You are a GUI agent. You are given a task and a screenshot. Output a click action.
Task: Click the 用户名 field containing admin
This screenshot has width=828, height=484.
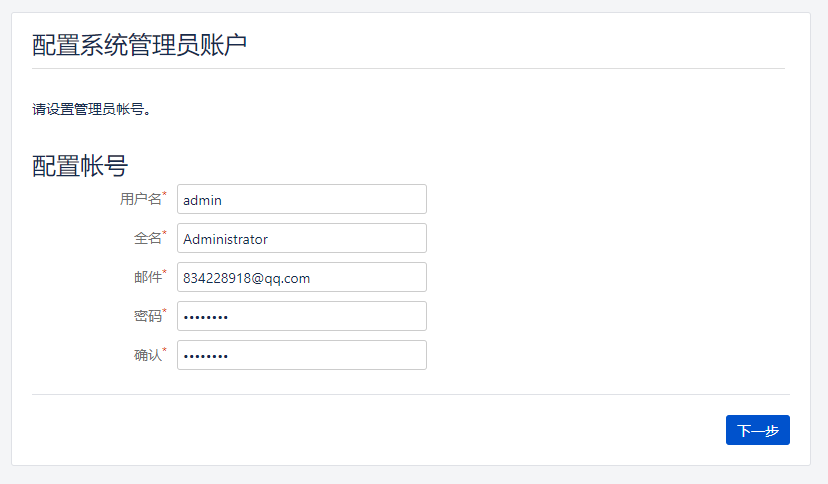(x=302, y=199)
